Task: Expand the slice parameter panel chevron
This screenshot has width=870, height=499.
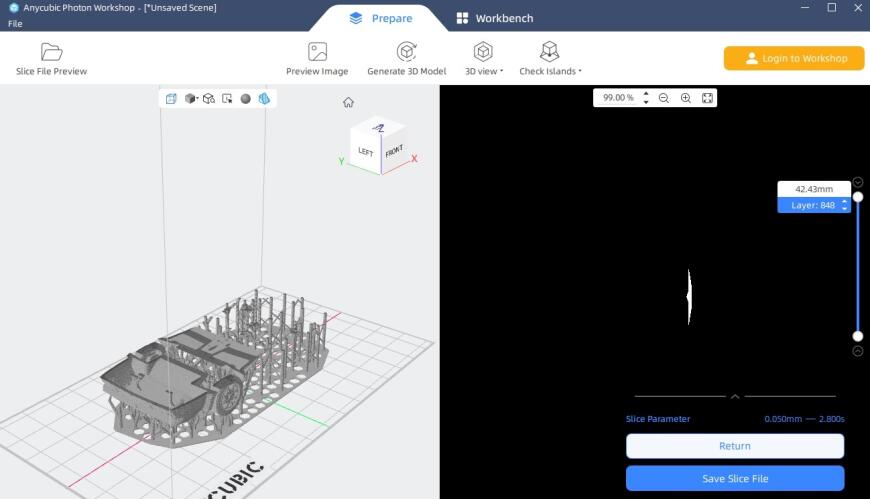Action: point(735,396)
